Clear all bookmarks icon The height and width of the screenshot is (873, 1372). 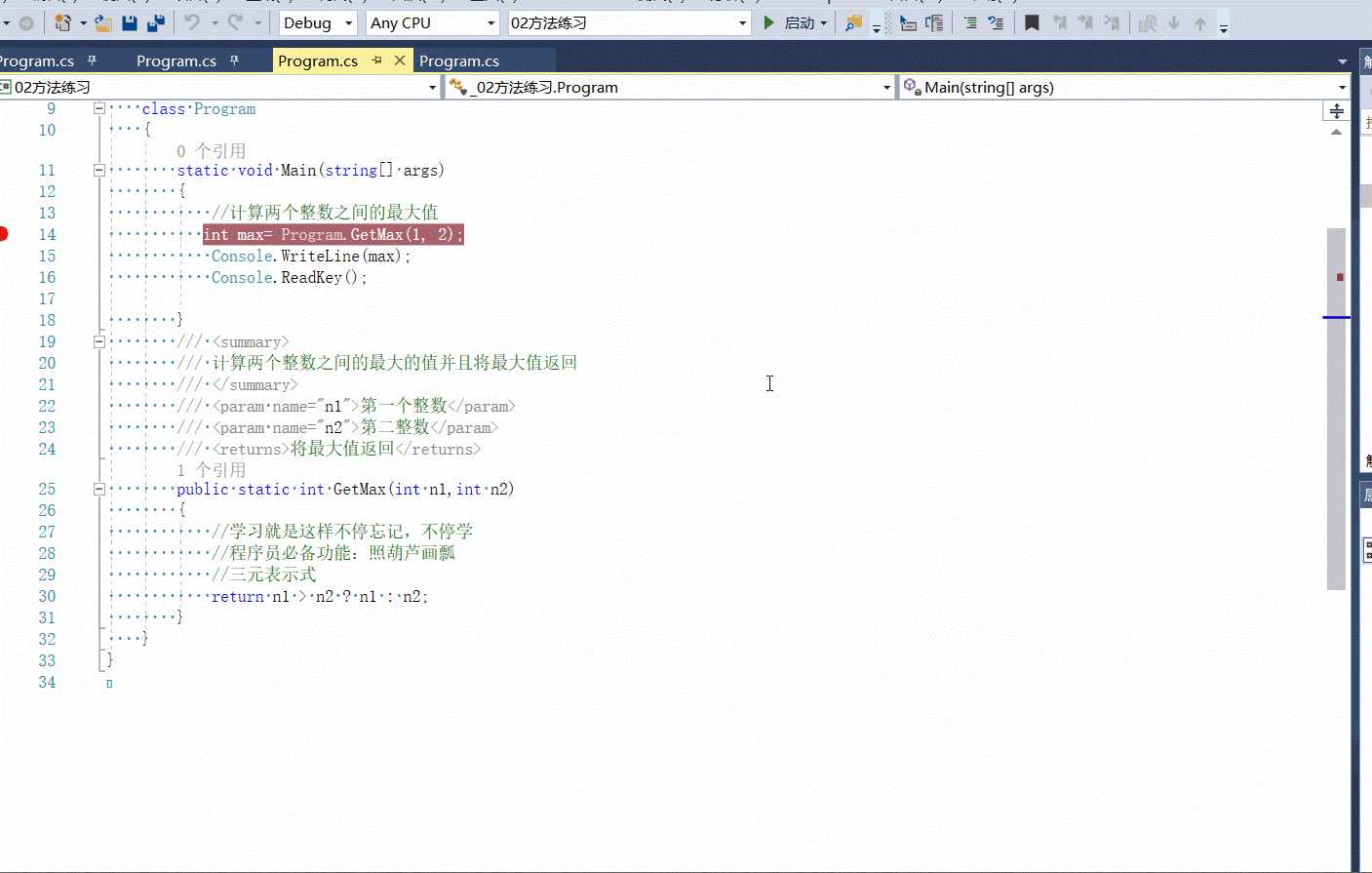(x=1112, y=22)
